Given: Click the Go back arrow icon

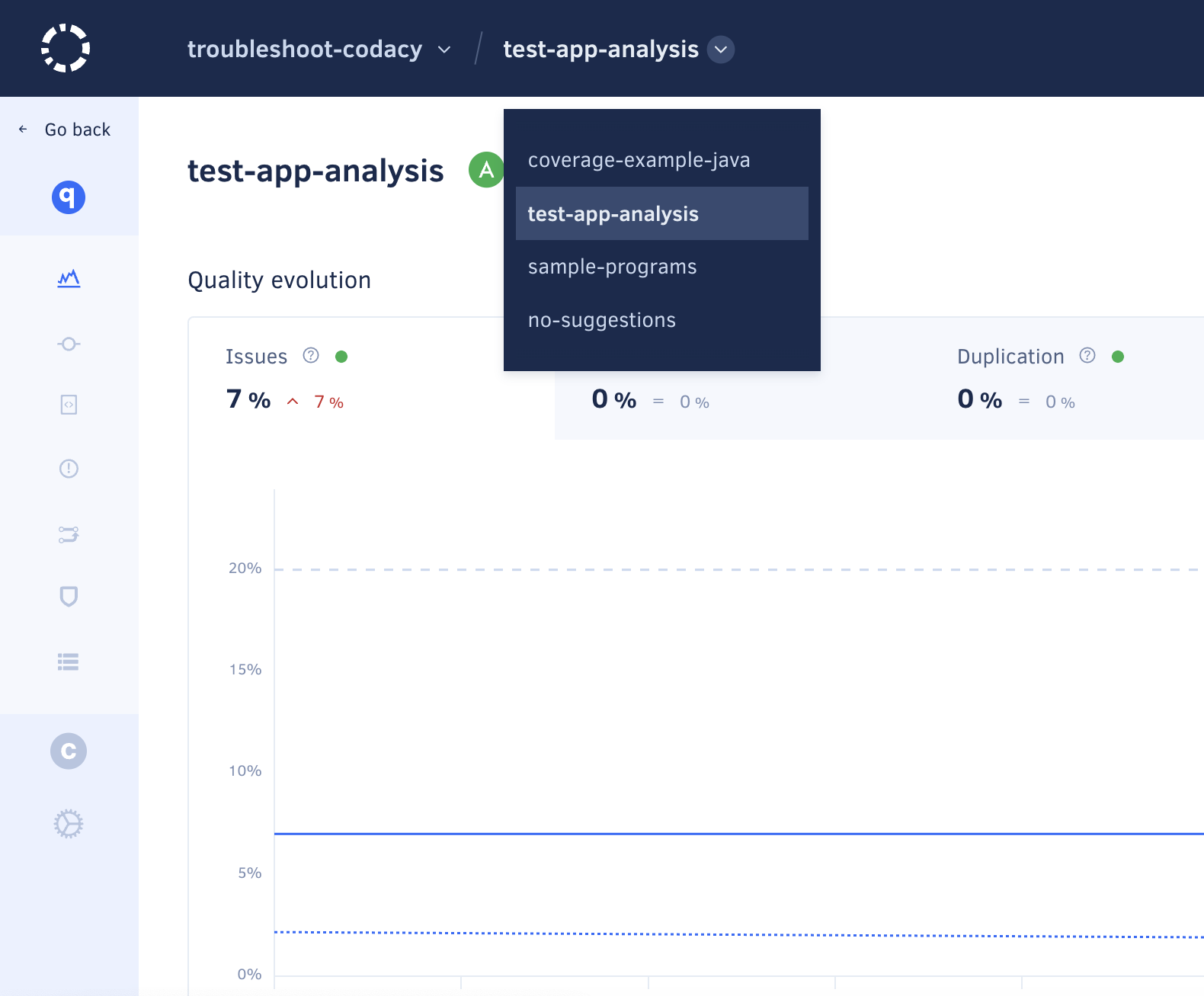Looking at the screenshot, I should [23, 130].
